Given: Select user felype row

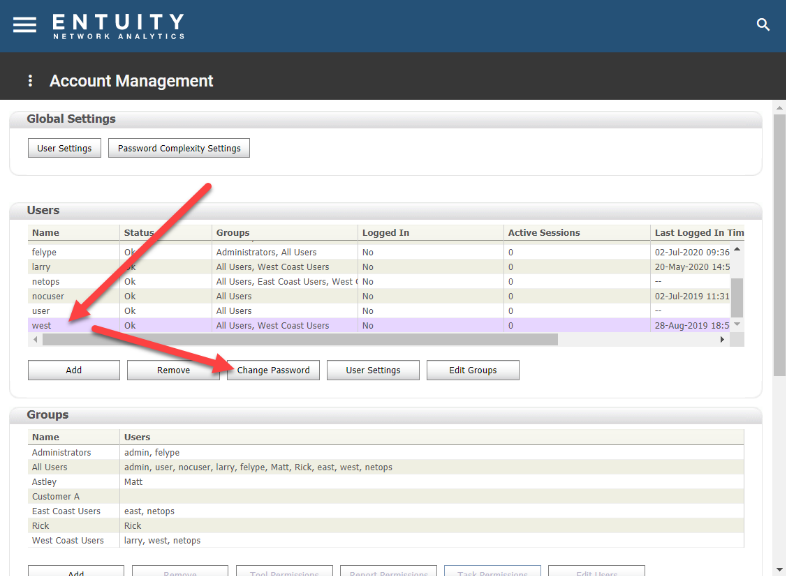Looking at the screenshot, I should [x=379, y=252].
